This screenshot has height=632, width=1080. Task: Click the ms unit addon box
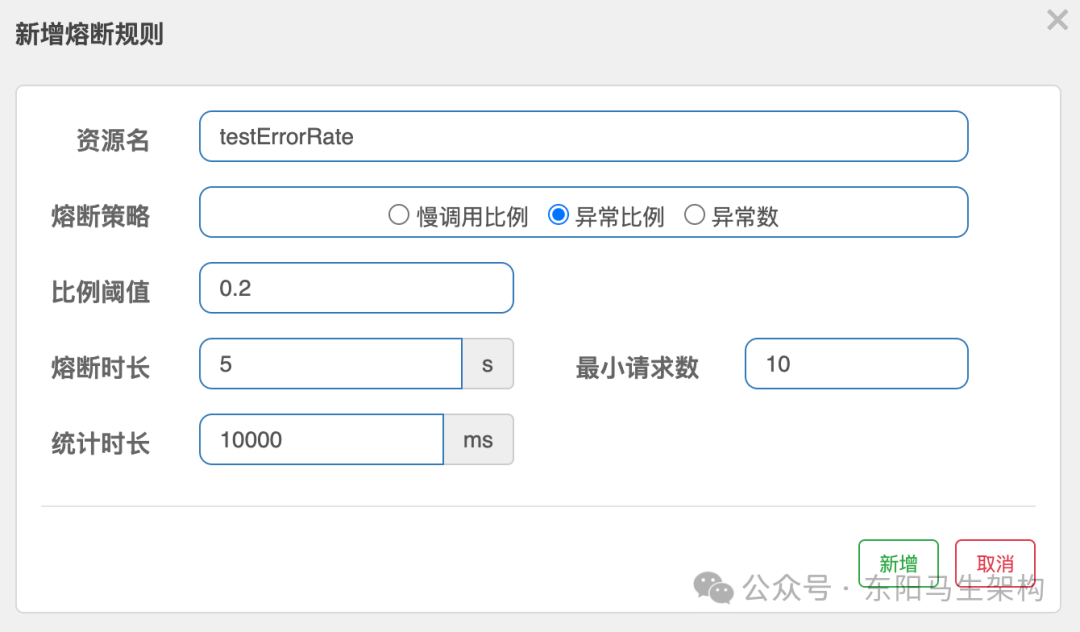[479, 439]
